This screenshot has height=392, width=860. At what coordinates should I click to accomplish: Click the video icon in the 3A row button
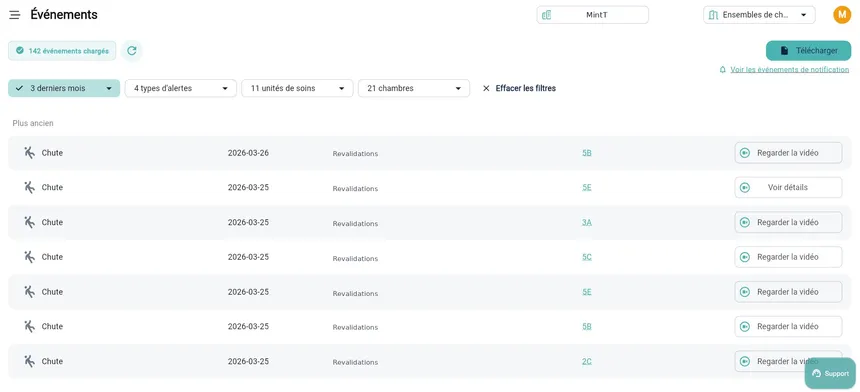tap(745, 223)
